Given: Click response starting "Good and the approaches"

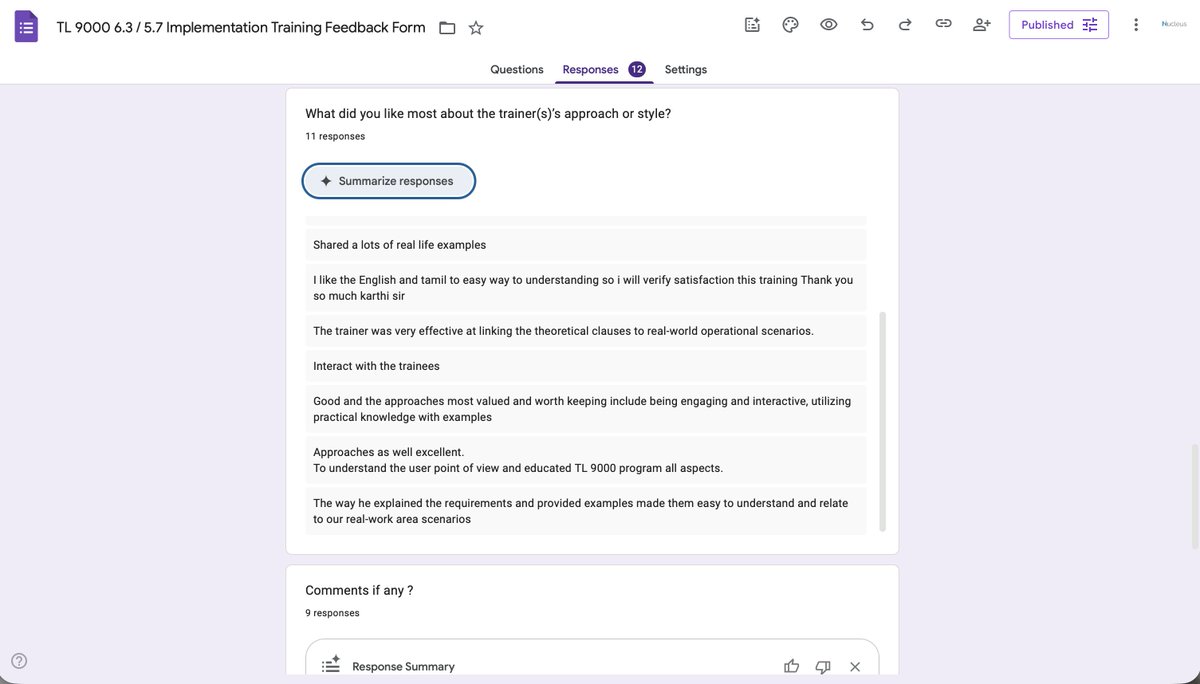Looking at the screenshot, I should pyautogui.click(x=586, y=409).
